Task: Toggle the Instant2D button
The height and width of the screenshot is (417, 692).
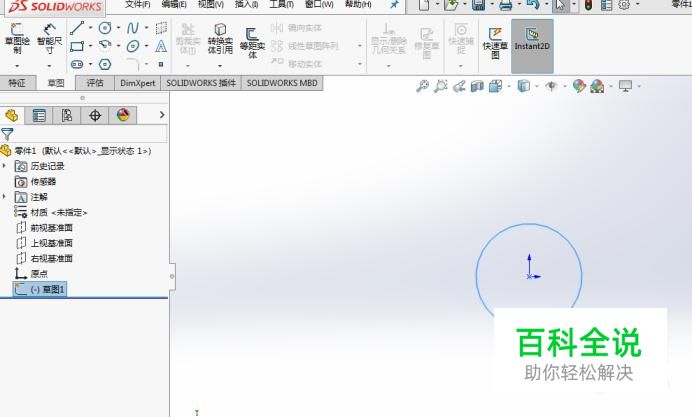Action: (x=532, y=46)
